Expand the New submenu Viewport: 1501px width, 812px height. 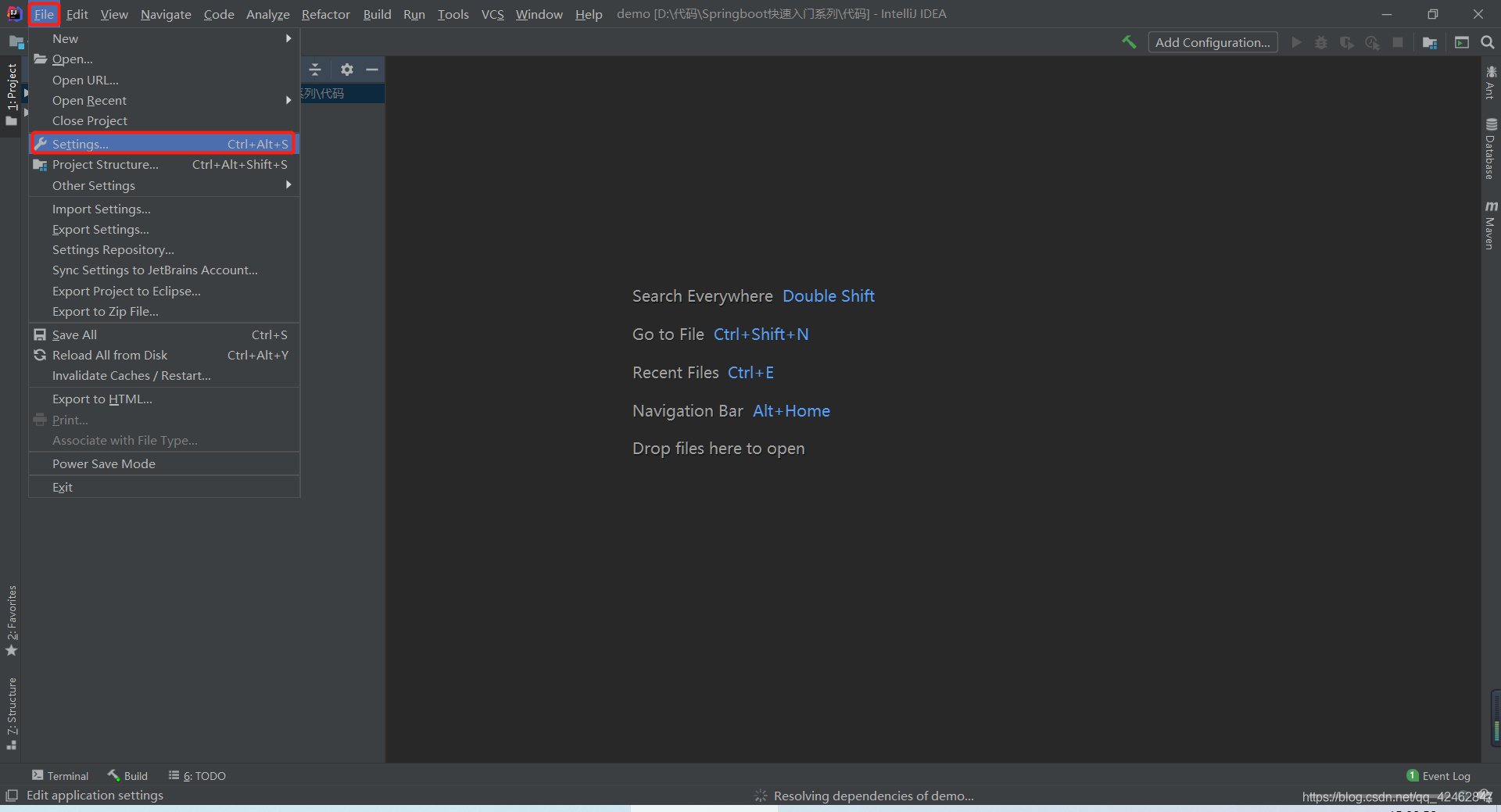pyautogui.click(x=164, y=38)
